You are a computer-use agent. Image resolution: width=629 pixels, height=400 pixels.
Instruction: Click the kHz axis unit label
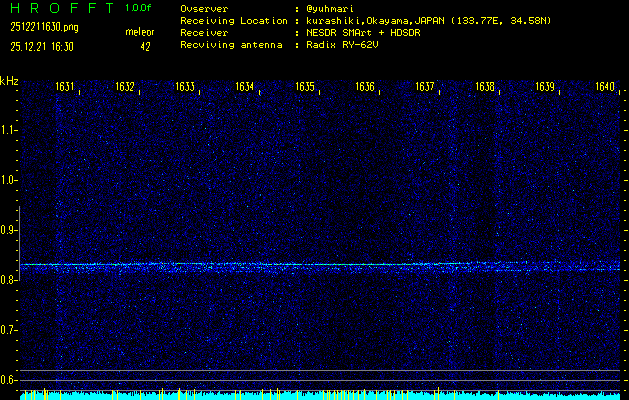(x=9, y=80)
